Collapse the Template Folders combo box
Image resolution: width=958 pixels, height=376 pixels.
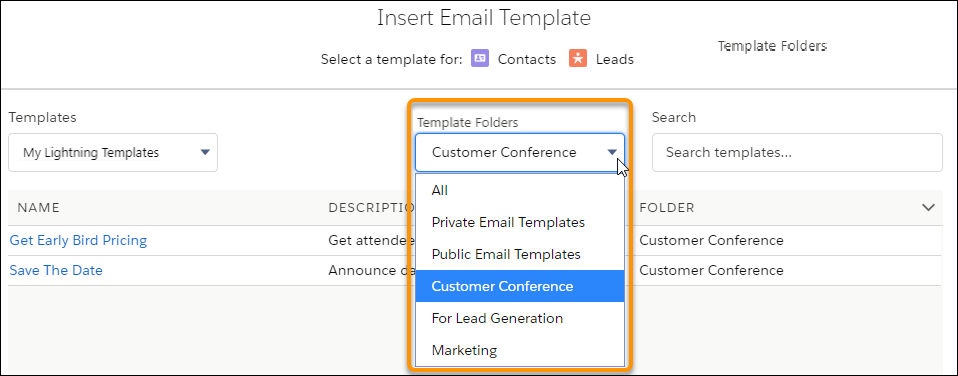coord(520,152)
